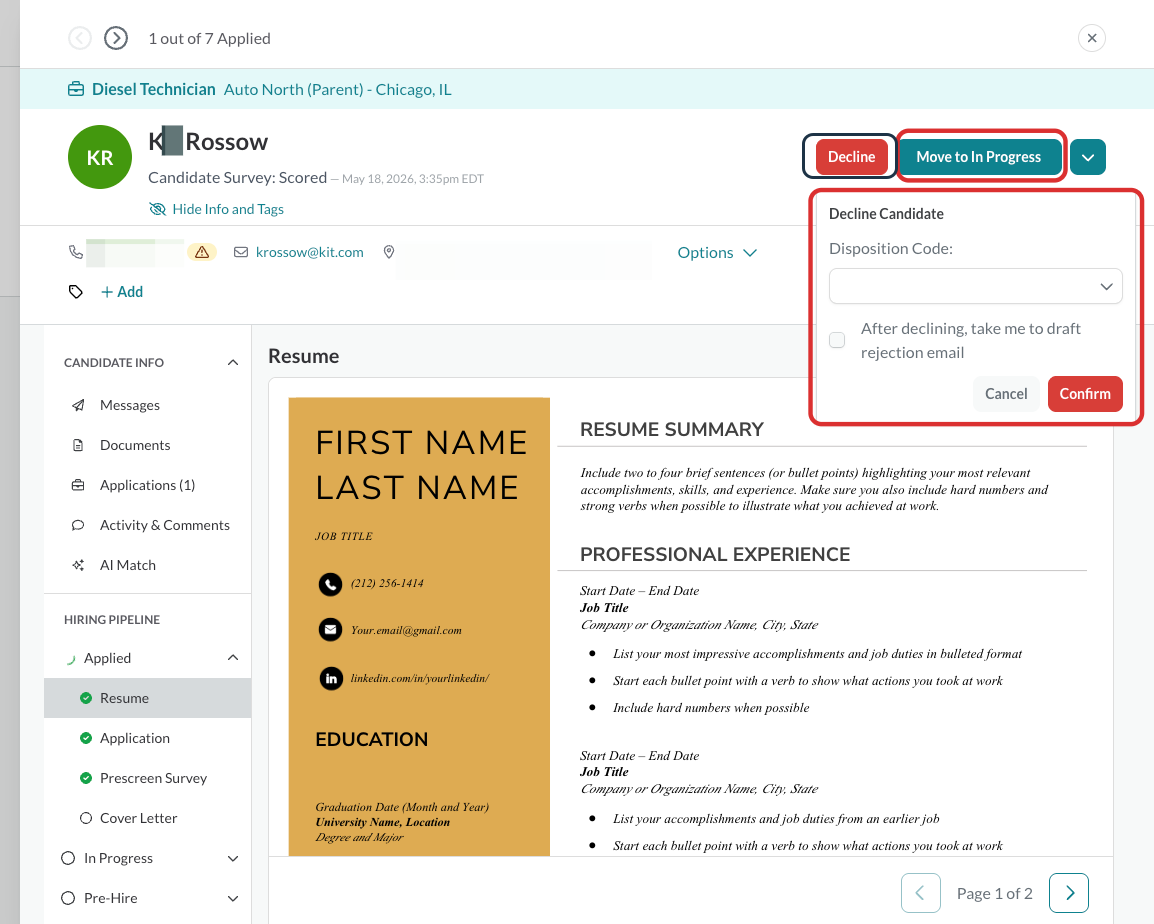1154x924 pixels.
Task: Select the Cover Letter step
Action: tap(147, 818)
